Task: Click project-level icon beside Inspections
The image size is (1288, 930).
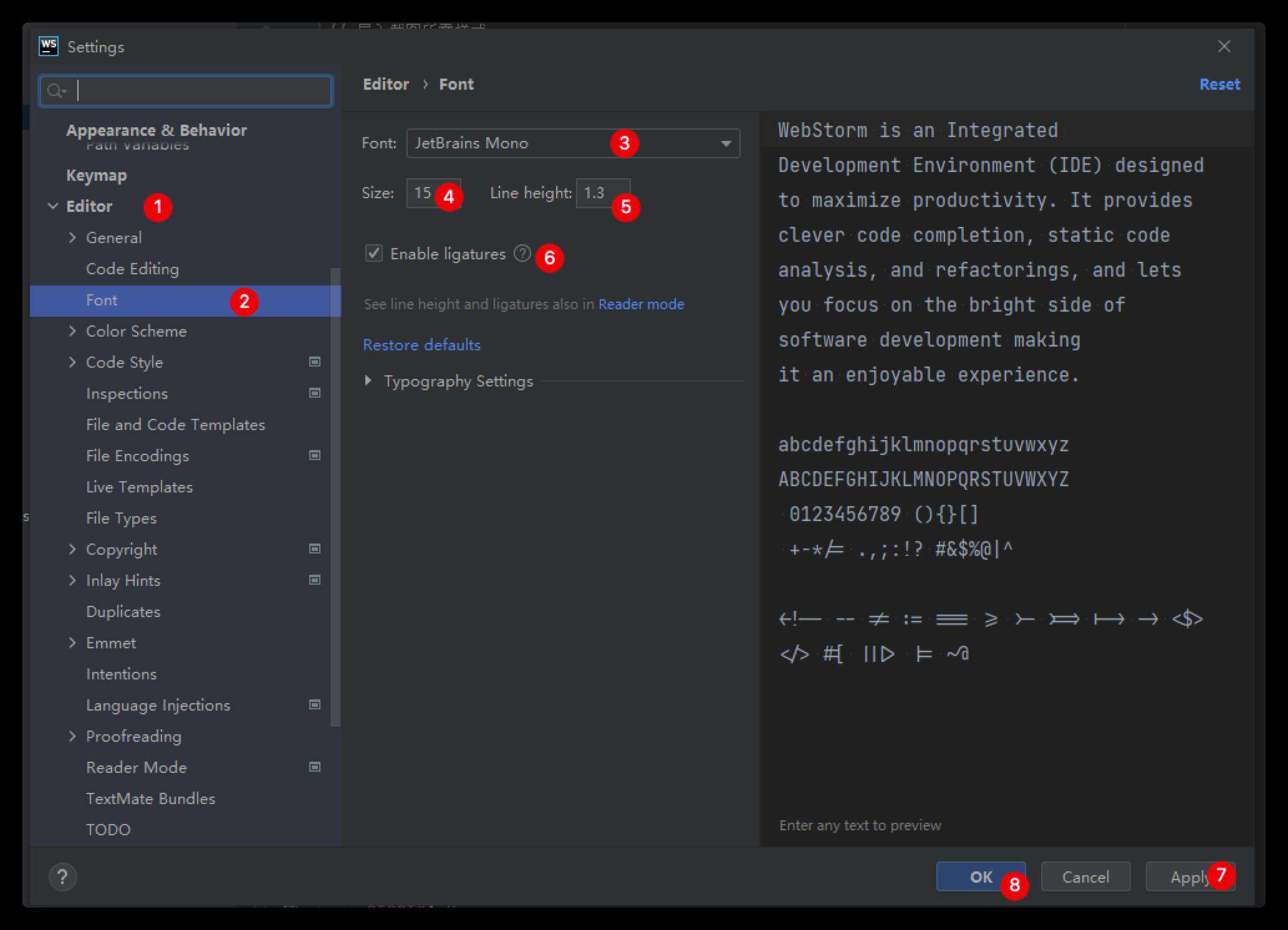Action: click(315, 393)
